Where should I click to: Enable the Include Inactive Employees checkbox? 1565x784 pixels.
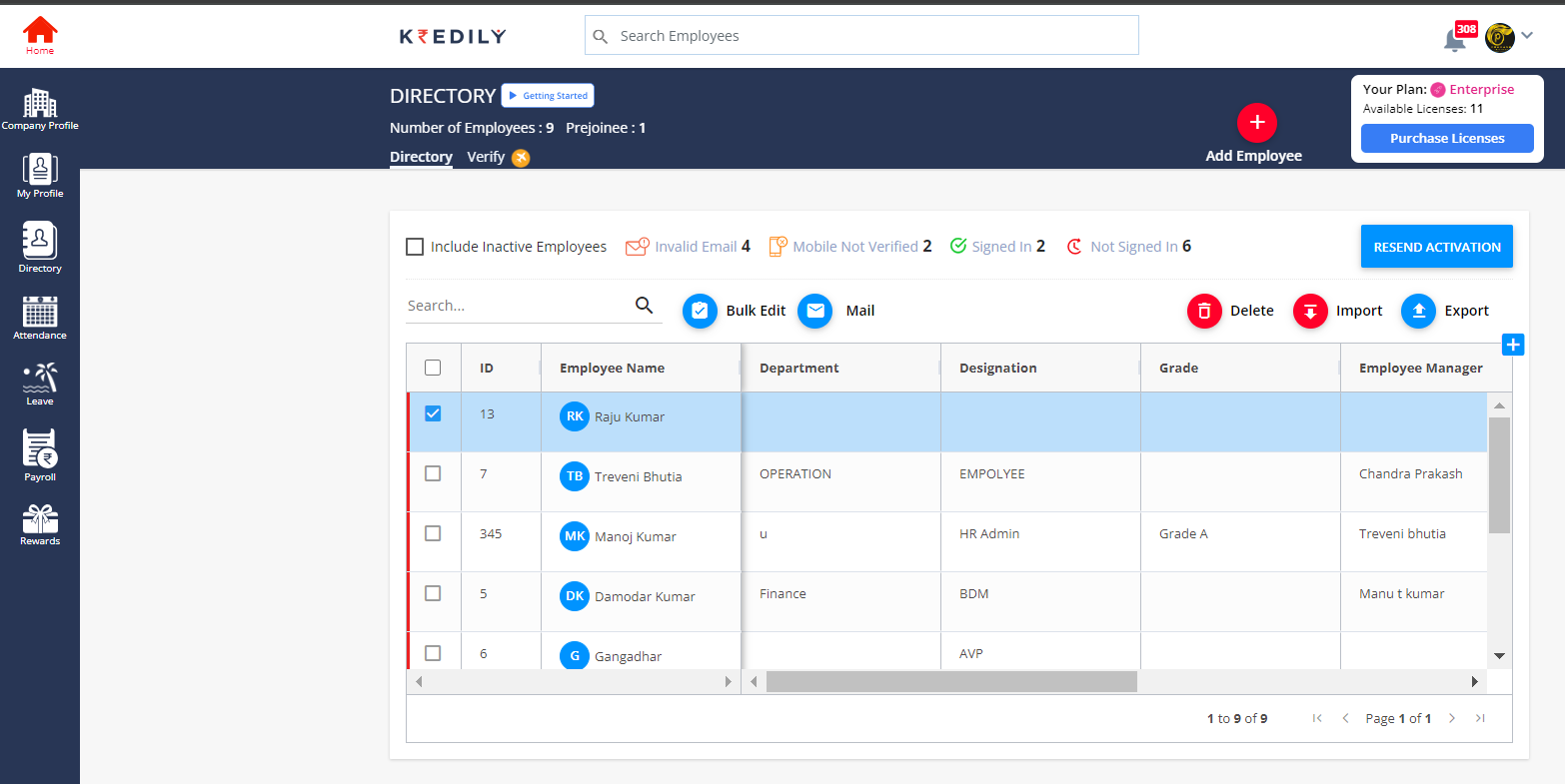415,246
